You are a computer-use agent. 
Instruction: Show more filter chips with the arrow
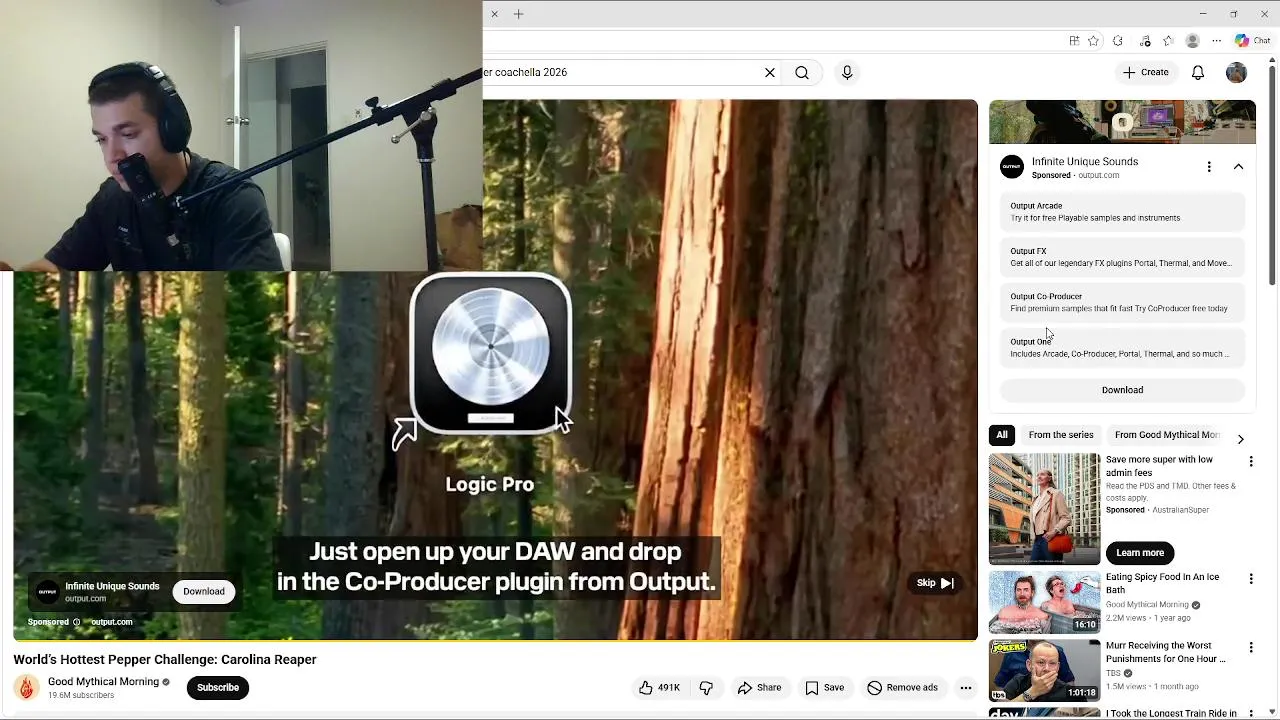[x=1240, y=439]
